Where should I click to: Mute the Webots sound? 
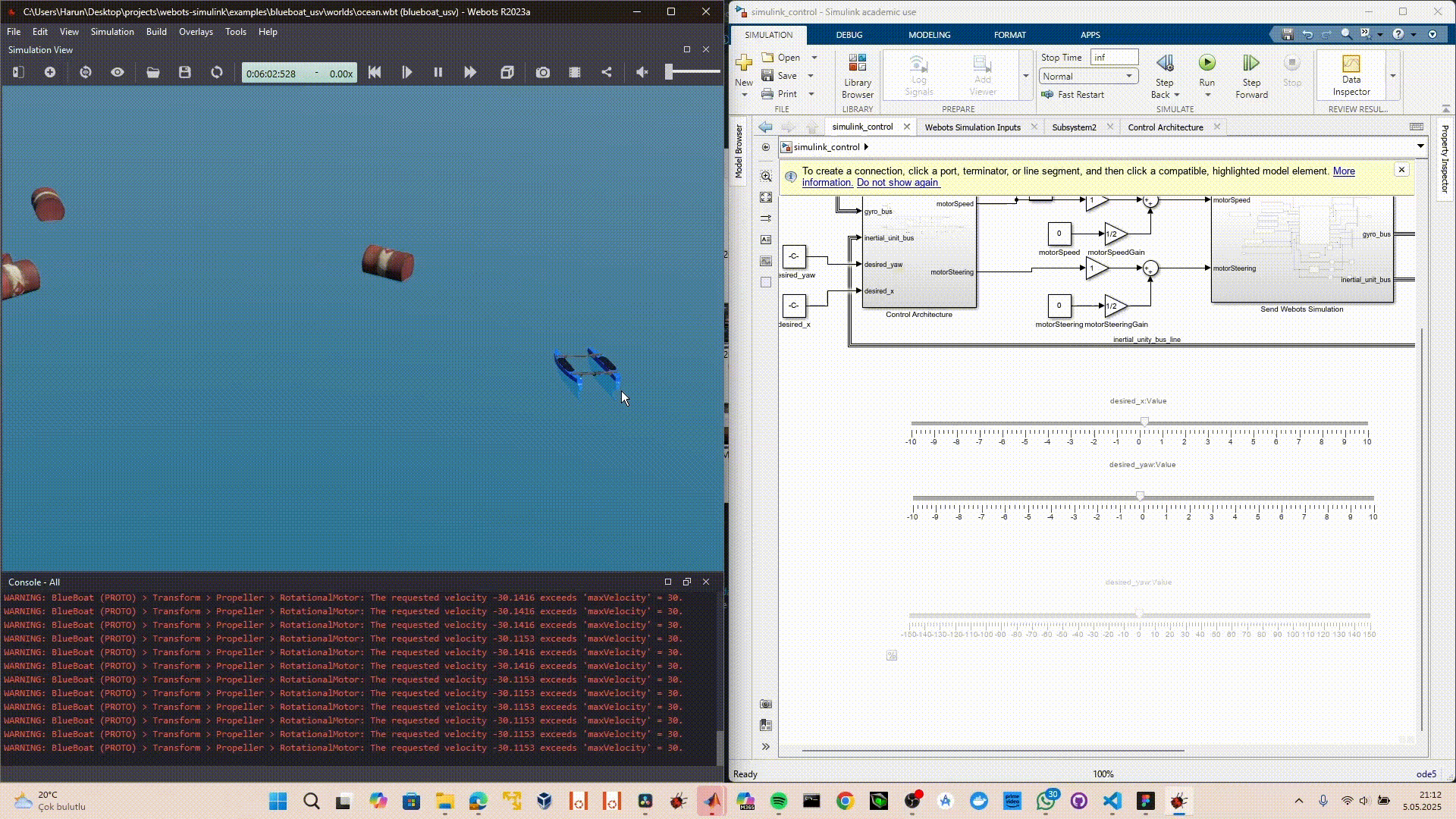click(x=642, y=72)
